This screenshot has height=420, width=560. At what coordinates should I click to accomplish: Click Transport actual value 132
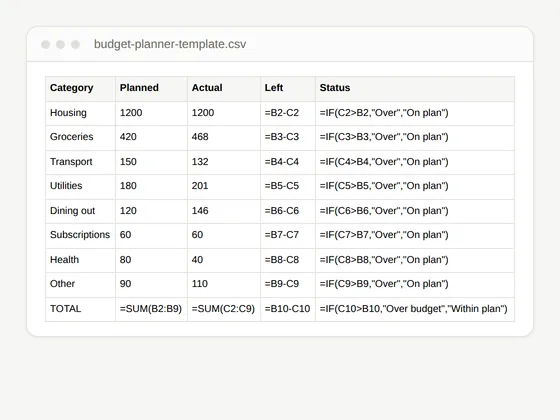click(x=224, y=162)
